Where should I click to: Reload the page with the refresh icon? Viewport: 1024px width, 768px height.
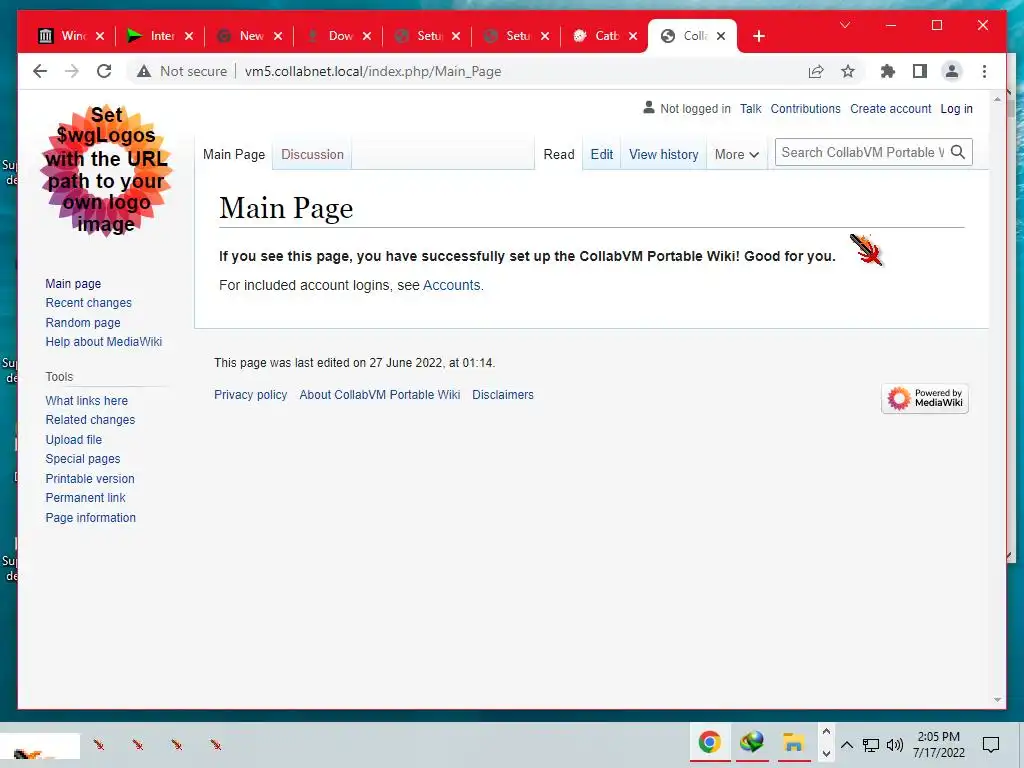pos(104,71)
